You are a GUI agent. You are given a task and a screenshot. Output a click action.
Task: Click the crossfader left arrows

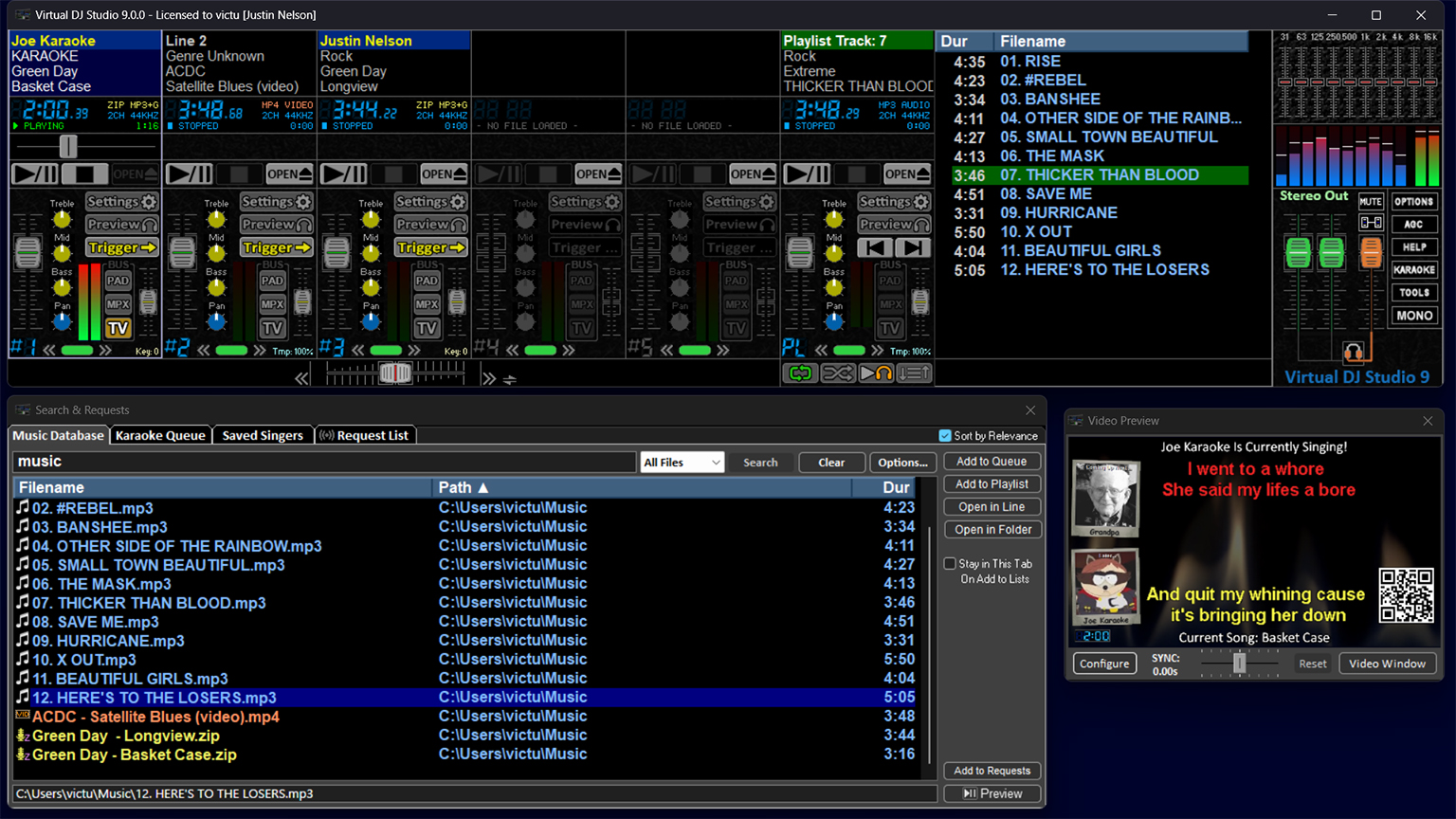pyautogui.click(x=301, y=378)
